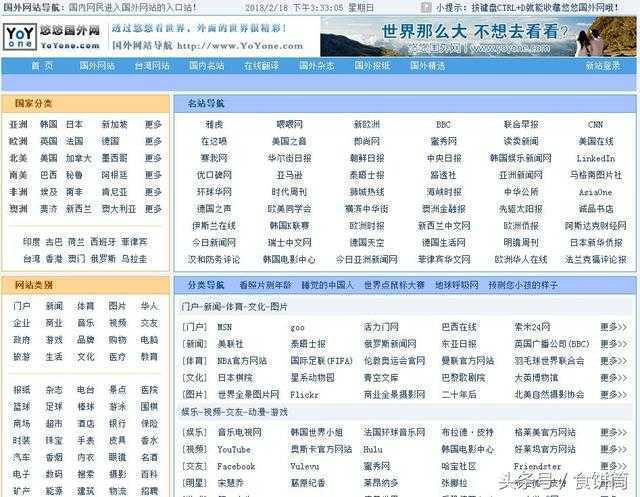Show 更多>> for the [娱乐] row
This screenshot has height=497, width=640.
(613, 432)
